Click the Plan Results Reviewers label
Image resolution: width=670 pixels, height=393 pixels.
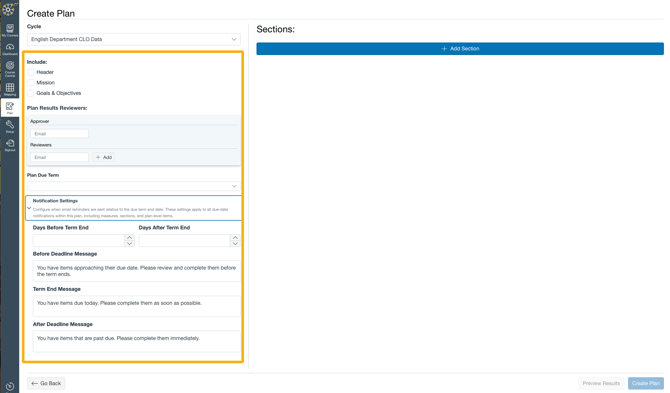point(57,108)
